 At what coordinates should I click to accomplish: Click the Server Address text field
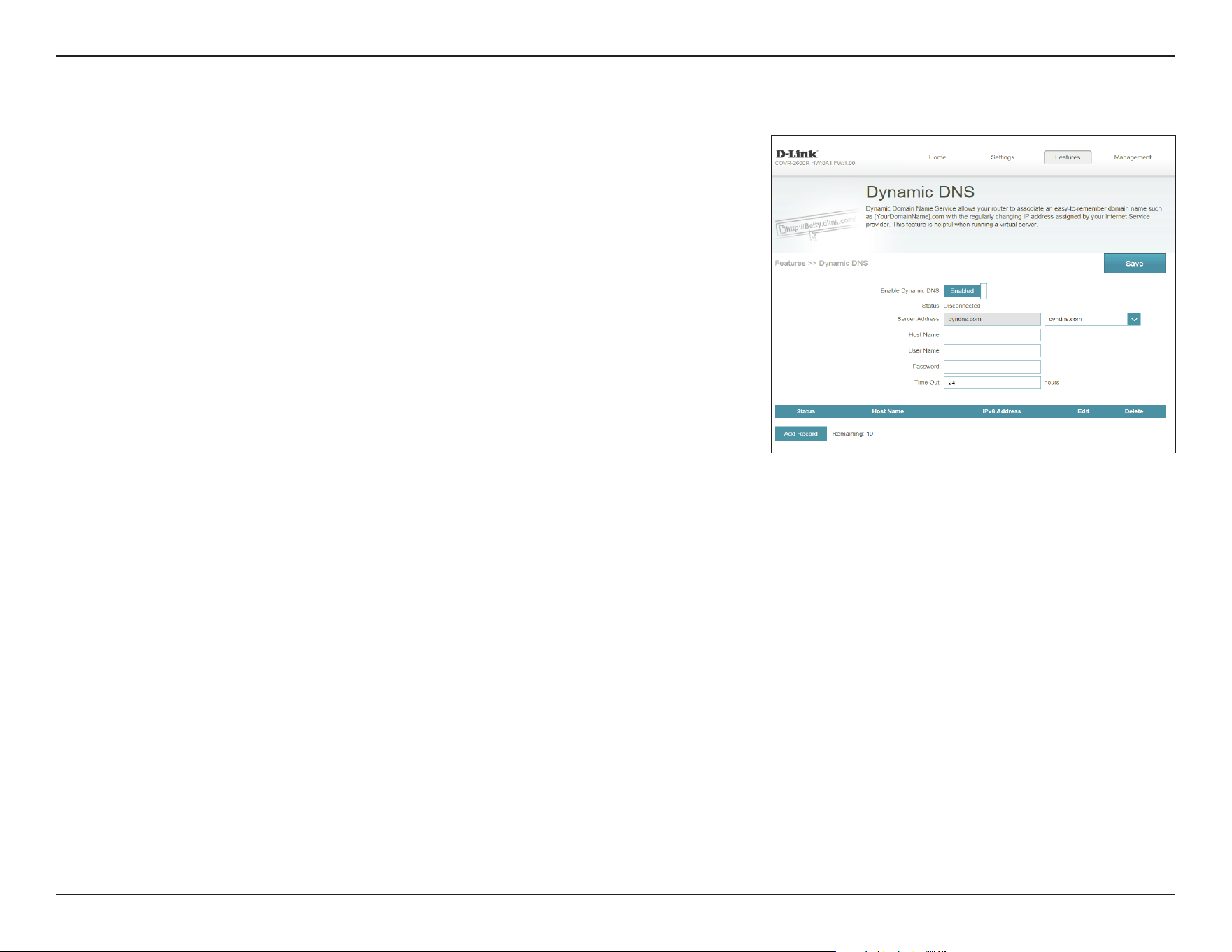coord(992,319)
